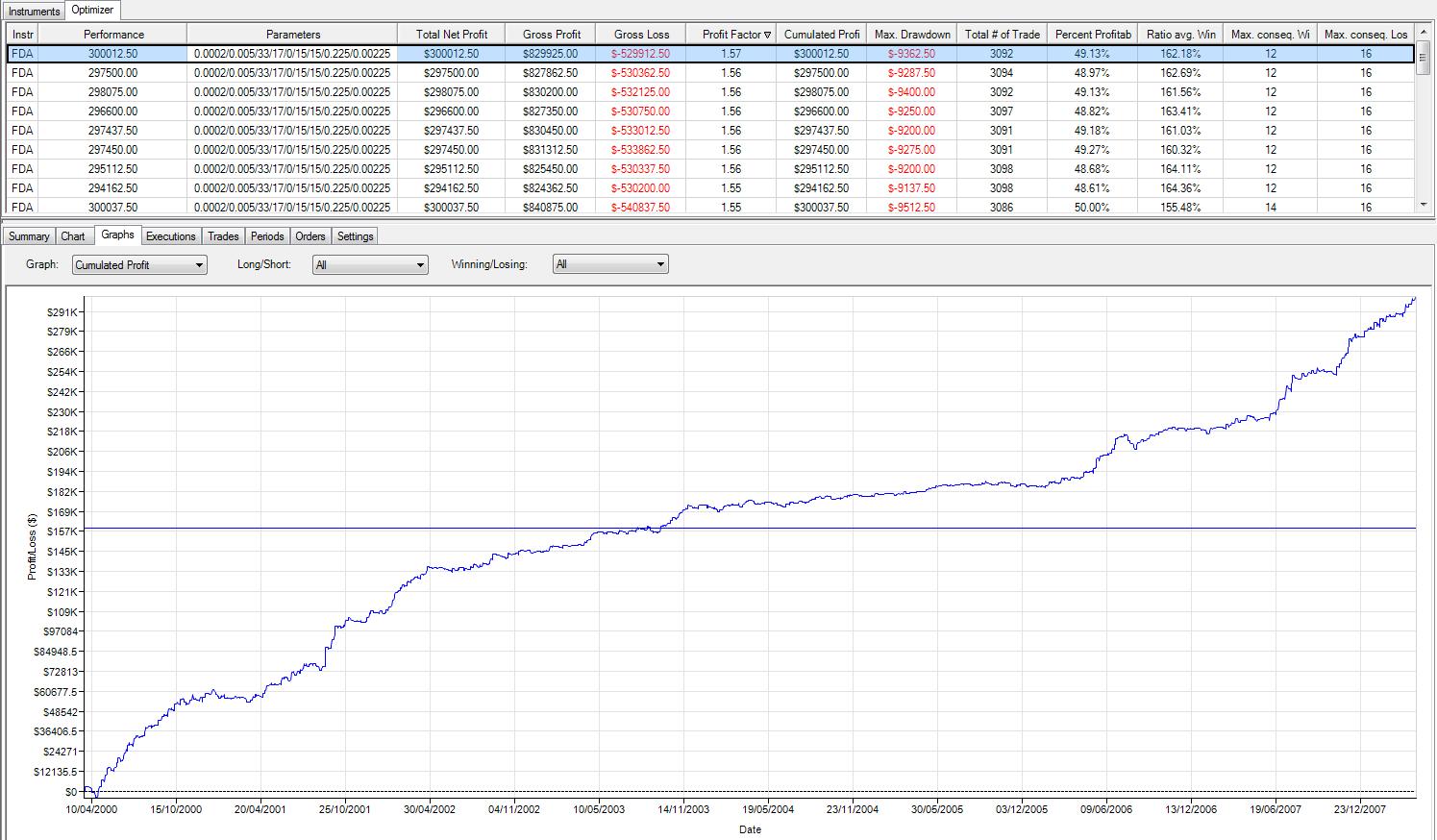Expand the Graph type dropdown
This screenshot has width=1437, height=840.
coord(139,265)
